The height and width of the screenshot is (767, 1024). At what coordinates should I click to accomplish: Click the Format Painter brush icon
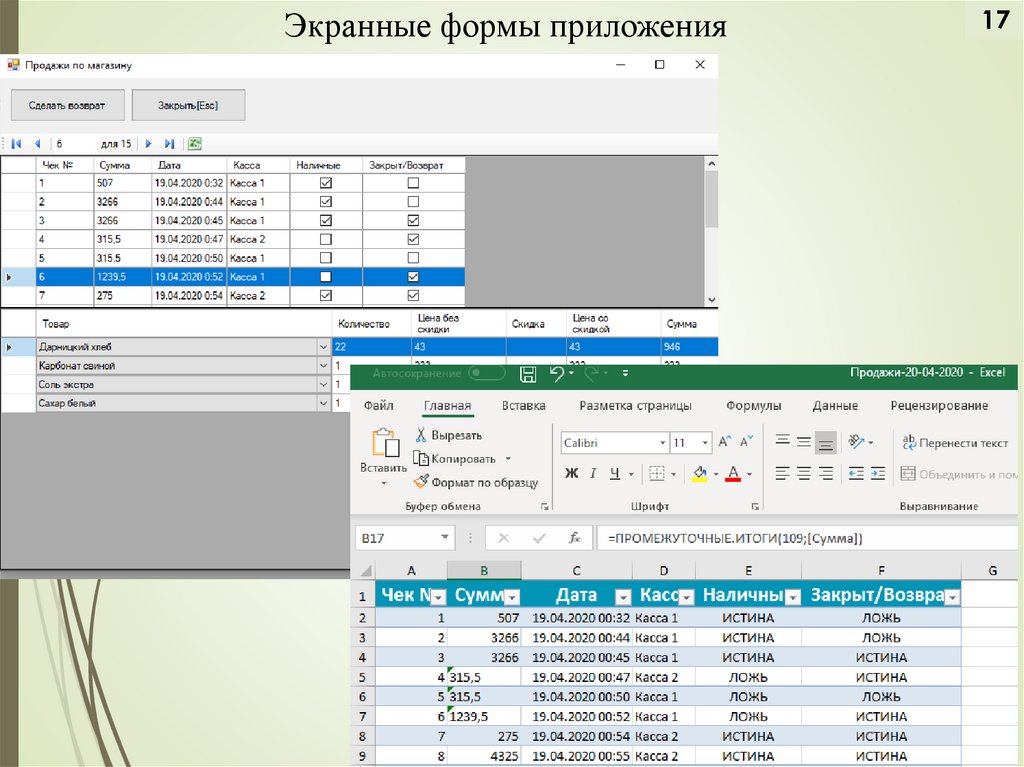[422, 482]
